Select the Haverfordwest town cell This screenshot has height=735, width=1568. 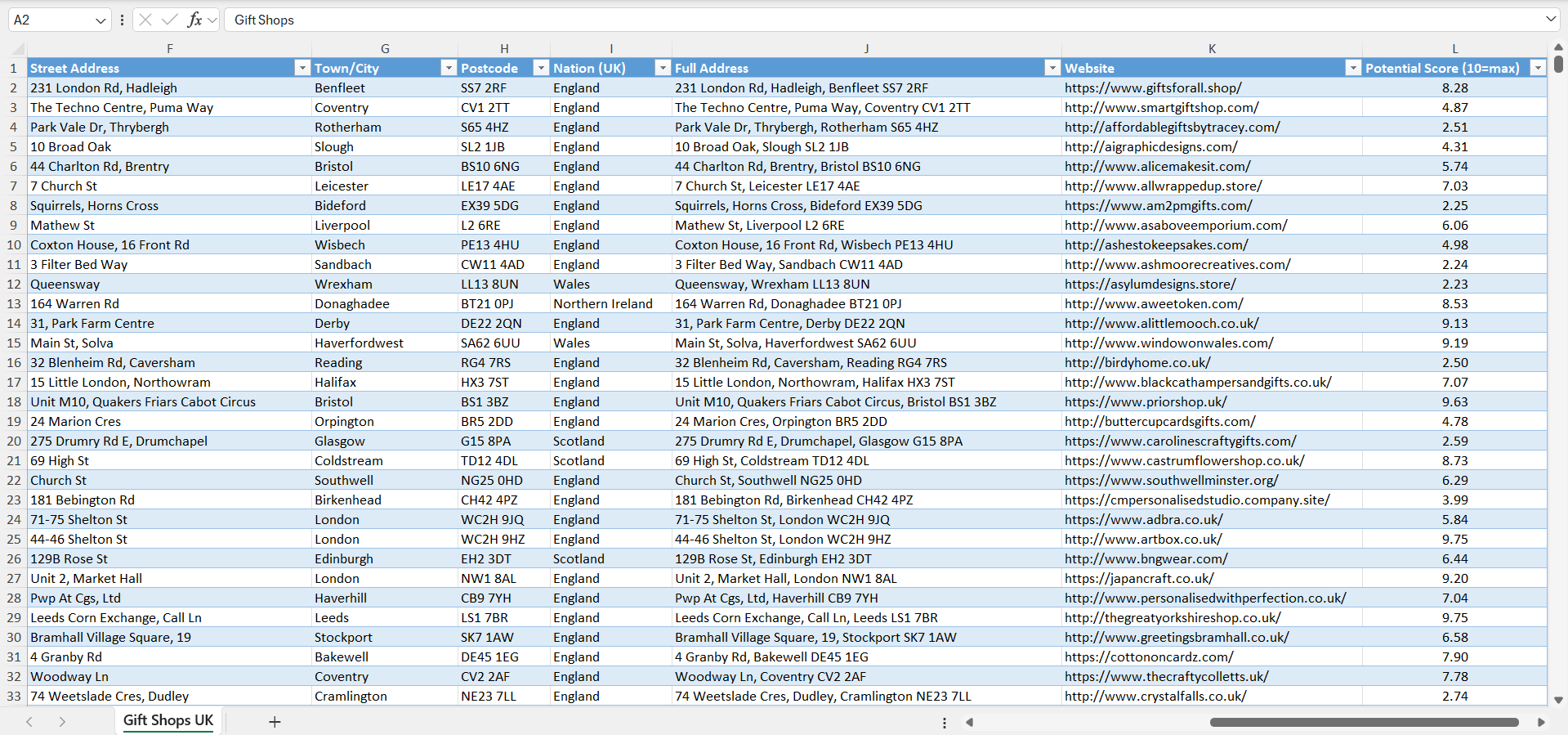tap(384, 343)
